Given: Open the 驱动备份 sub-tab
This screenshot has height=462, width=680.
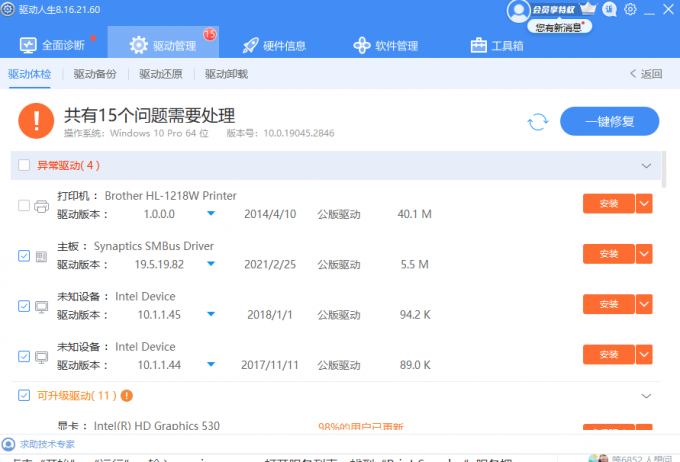Looking at the screenshot, I should (x=95, y=74).
